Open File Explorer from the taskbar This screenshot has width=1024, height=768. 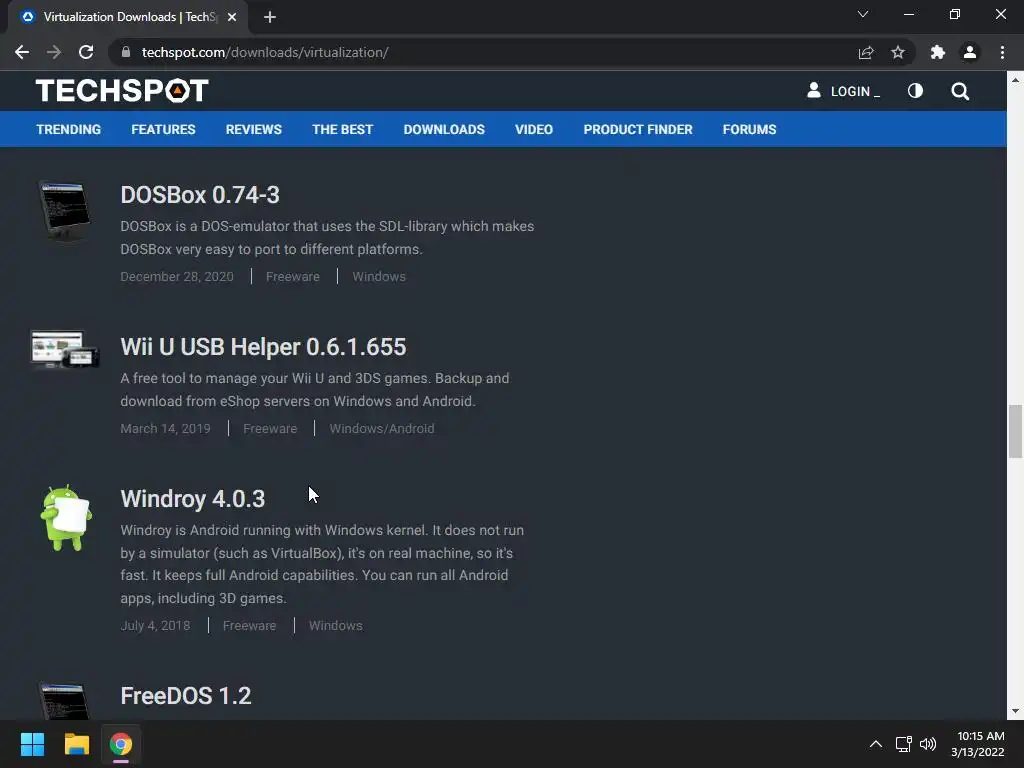tap(76, 744)
